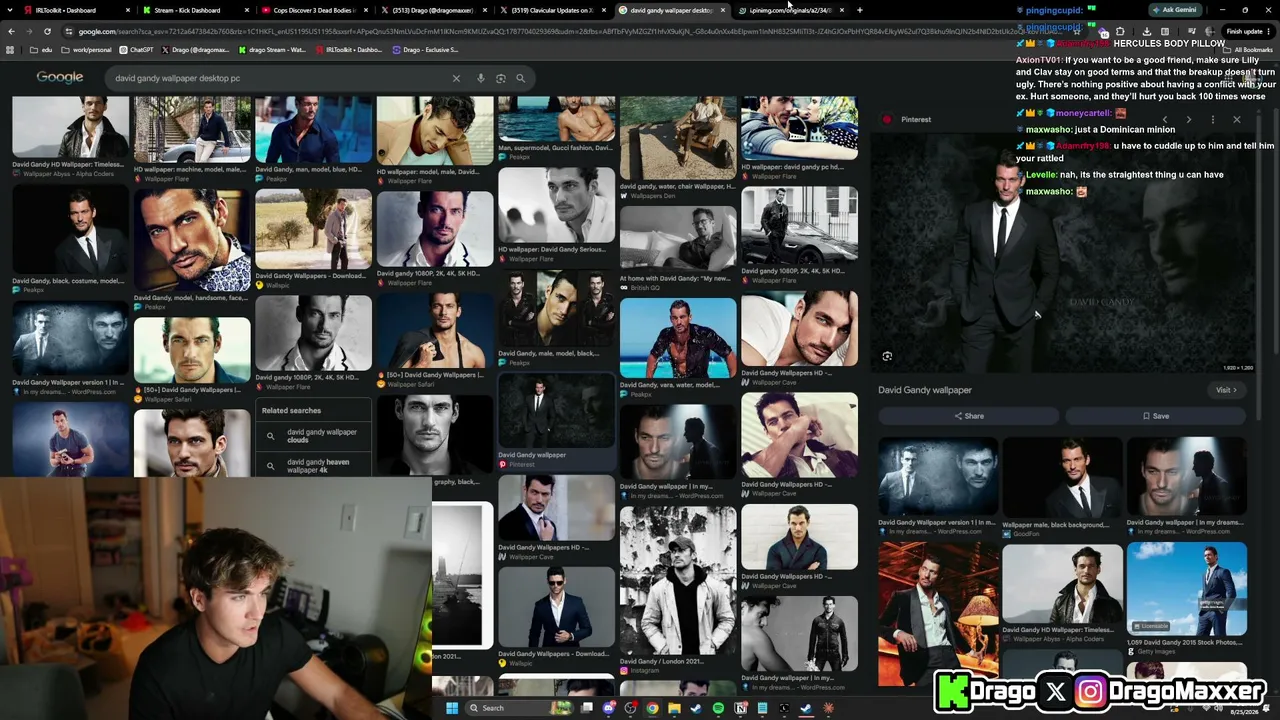The height and width of the screenshot is (720, 1280).
Task: Go to the Google logo homepage
Action: click(60, 77)
